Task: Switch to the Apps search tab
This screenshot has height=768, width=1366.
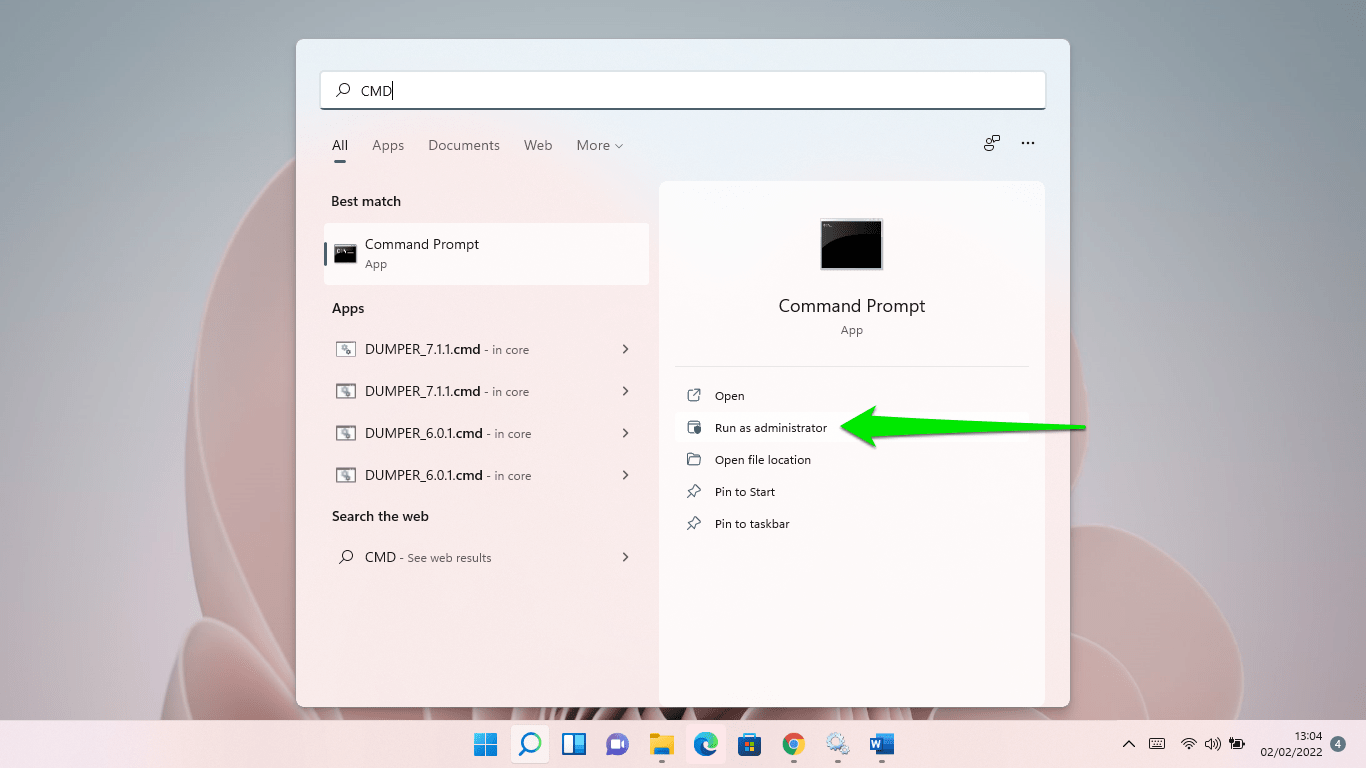Action: (388, 145)
